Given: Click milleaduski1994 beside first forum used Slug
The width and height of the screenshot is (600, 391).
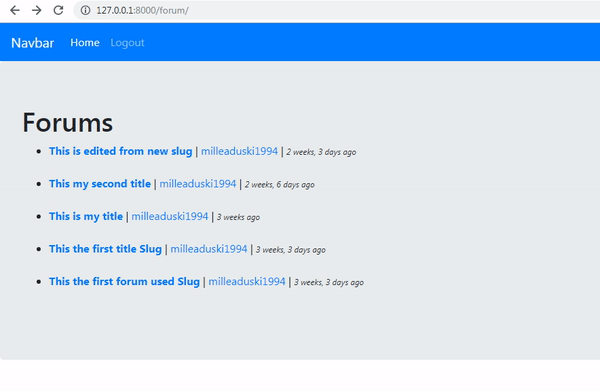Looking at the screenshot, I should click(x=247, y=281).
